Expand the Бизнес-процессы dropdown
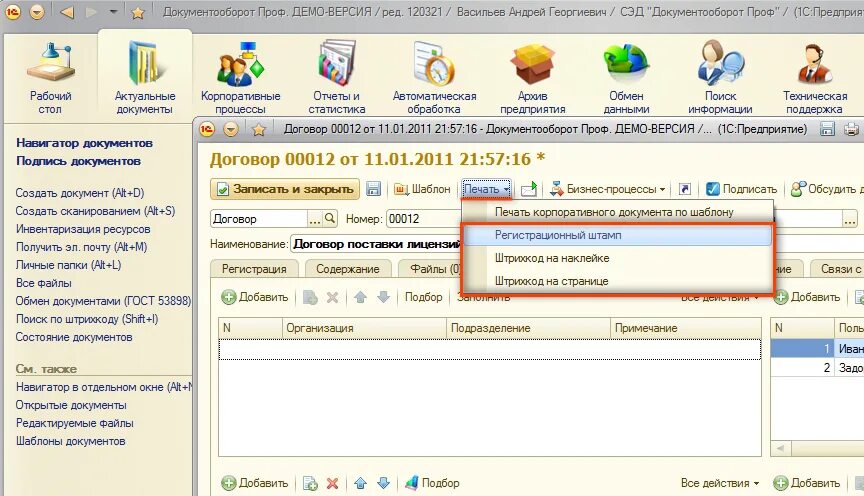This screenshot has height=496, width=864. 608,189
